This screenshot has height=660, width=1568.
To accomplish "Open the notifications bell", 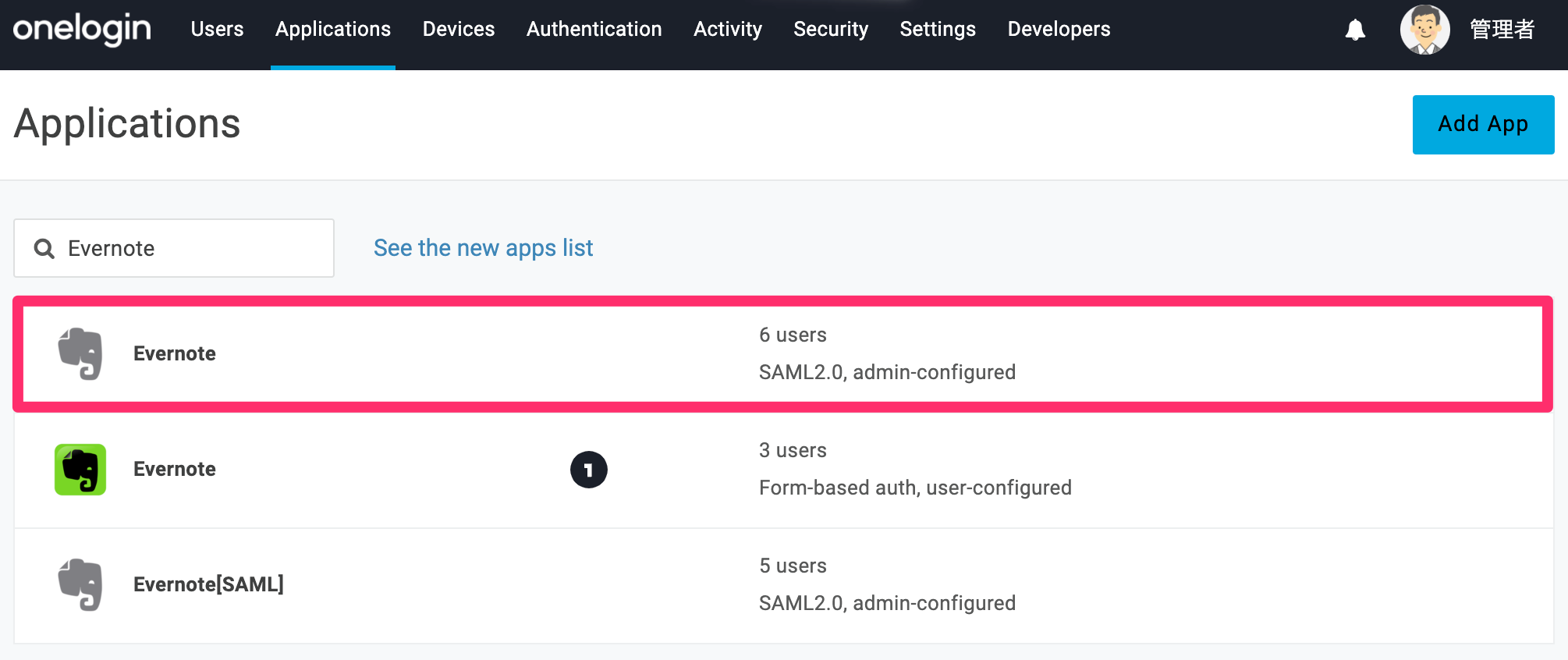I will click(1355, 30).
